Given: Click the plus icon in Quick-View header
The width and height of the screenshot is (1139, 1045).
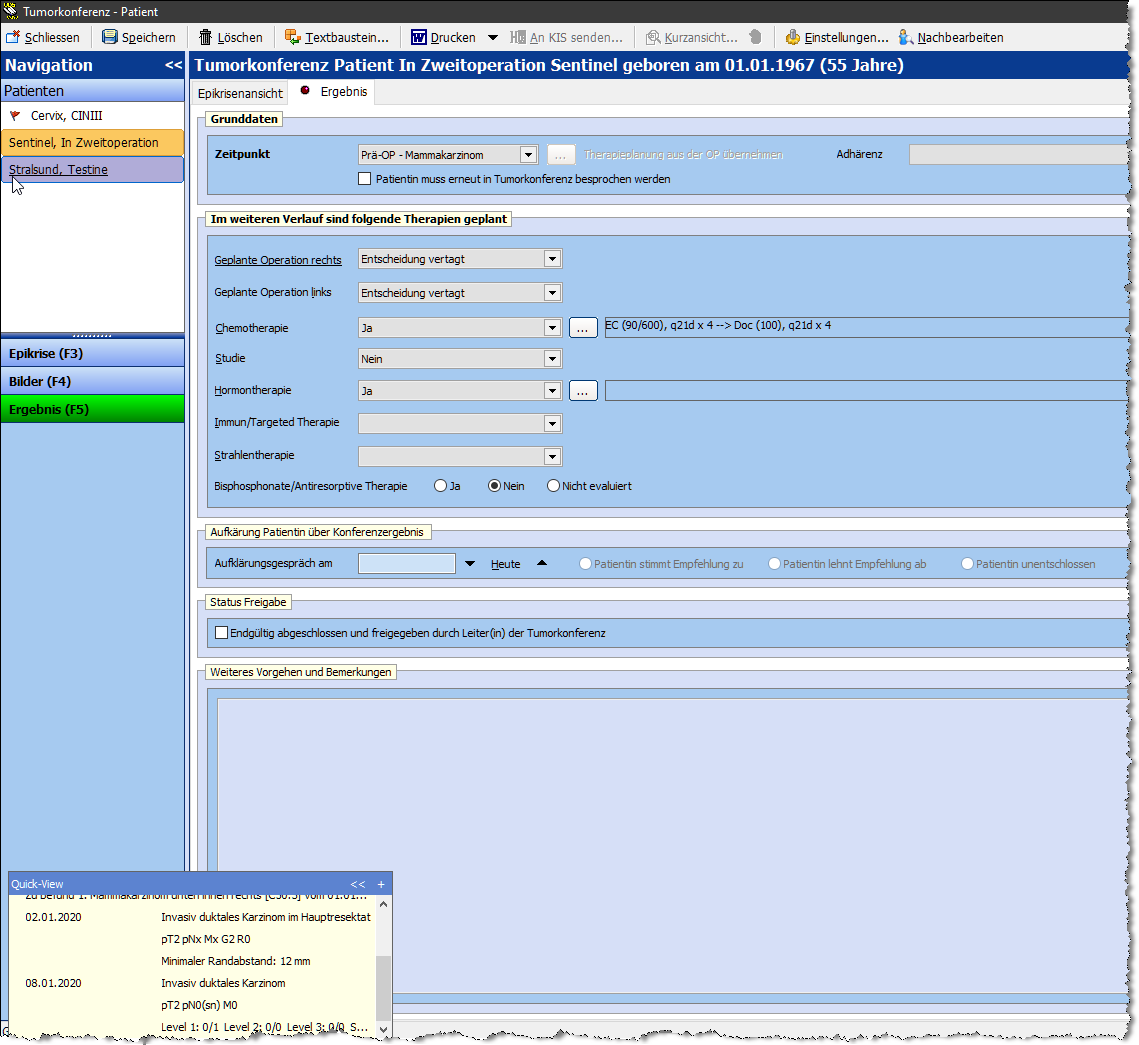Looking at the screenshot, I should pos(381,885).
